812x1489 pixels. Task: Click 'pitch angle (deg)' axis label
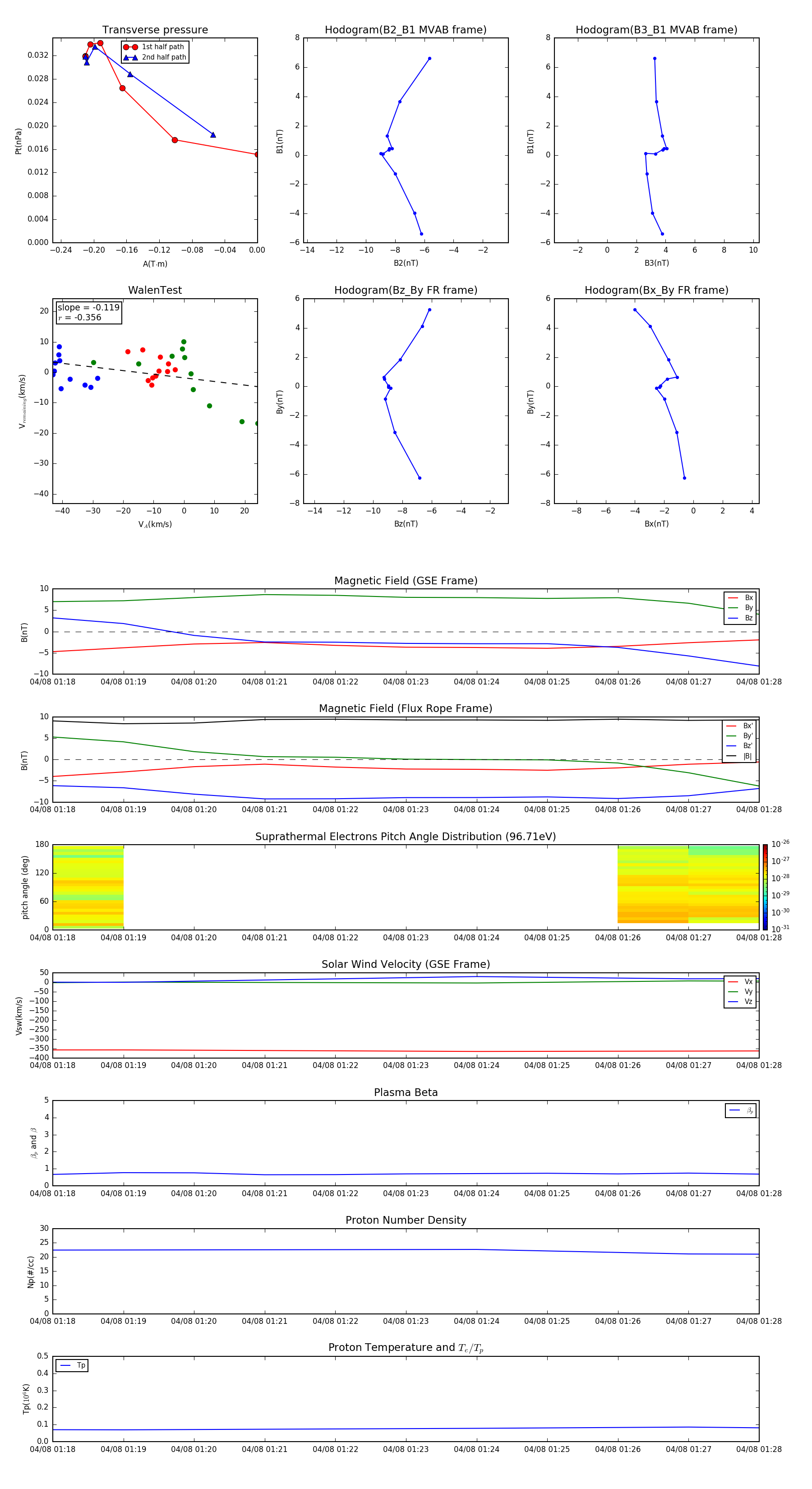25,887
